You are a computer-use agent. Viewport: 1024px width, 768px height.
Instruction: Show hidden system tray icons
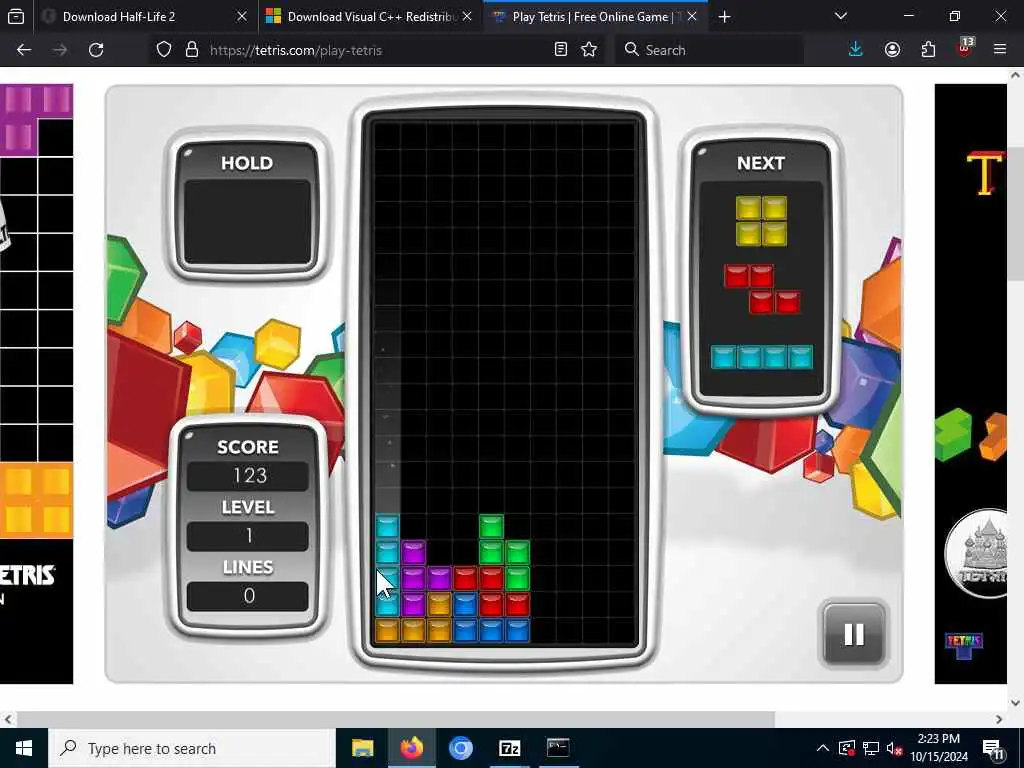click(823, 748)
